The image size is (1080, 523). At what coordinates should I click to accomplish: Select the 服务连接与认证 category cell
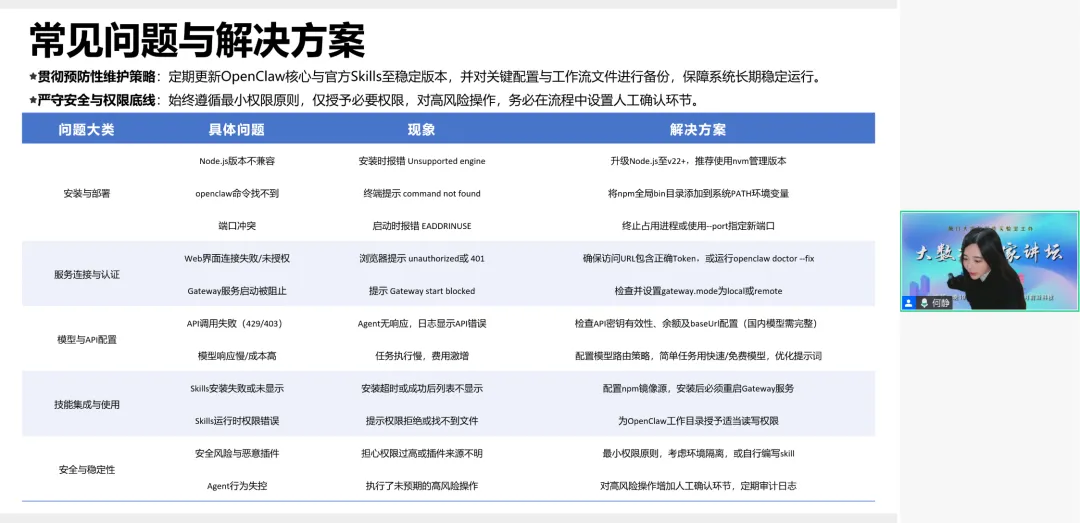[x=87, y=274]
